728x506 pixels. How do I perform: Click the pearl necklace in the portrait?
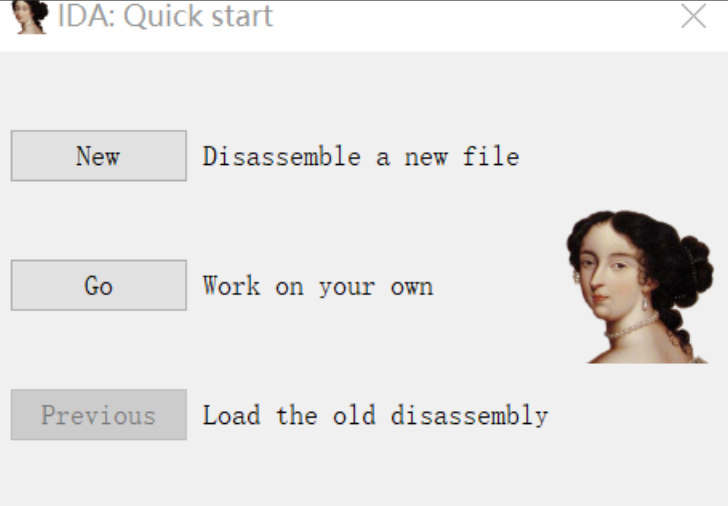point(631,327)
